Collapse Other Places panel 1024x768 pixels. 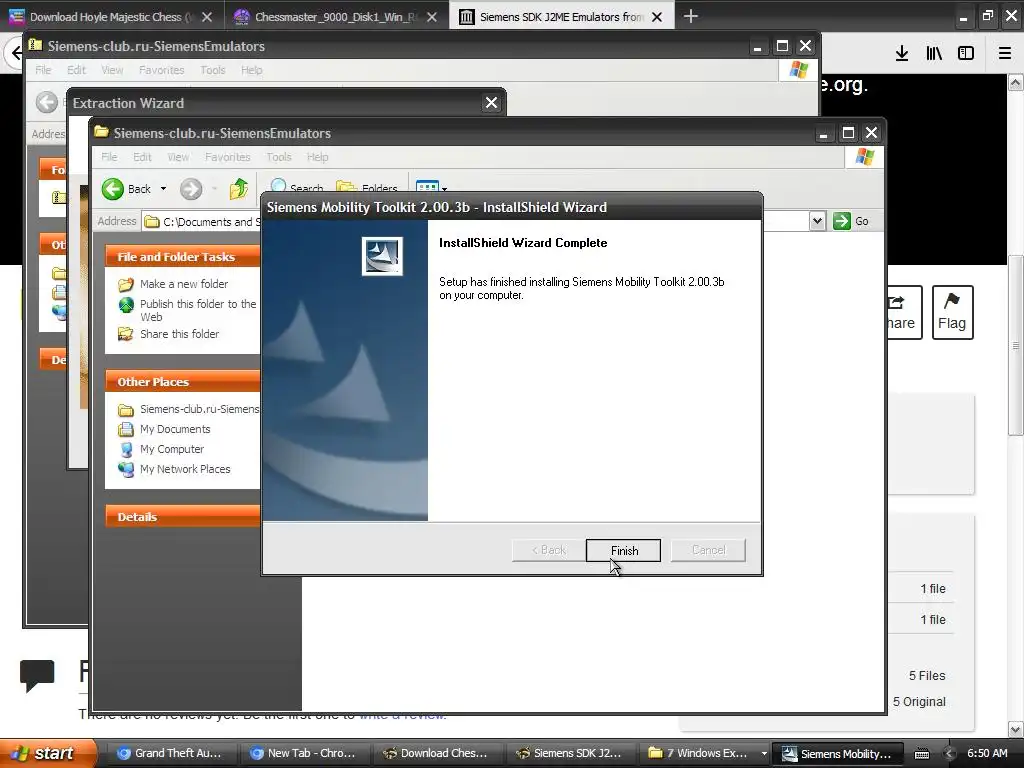(x=183, y=381)
